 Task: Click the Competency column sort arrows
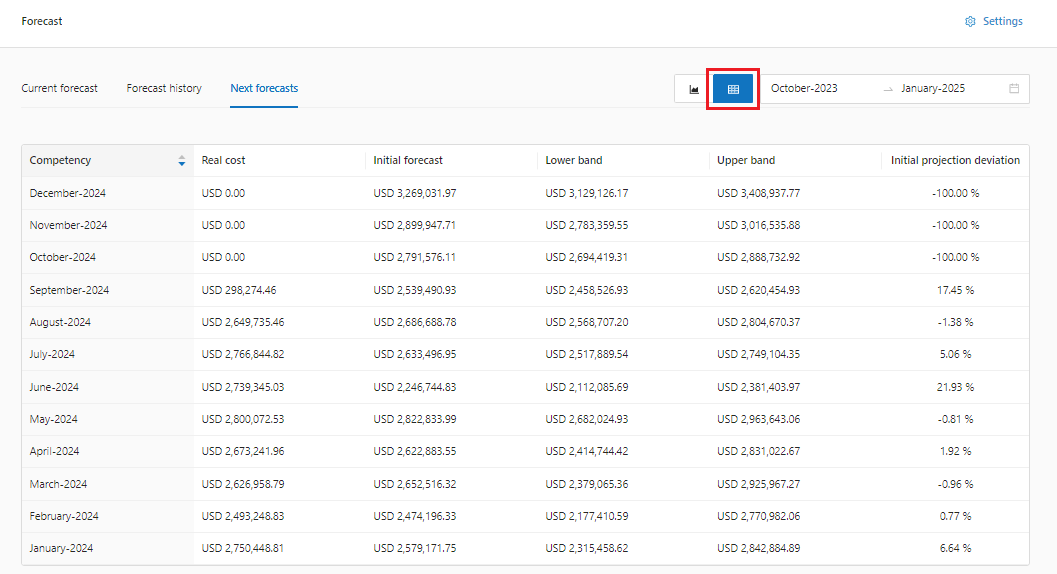(x=181, y=160)
